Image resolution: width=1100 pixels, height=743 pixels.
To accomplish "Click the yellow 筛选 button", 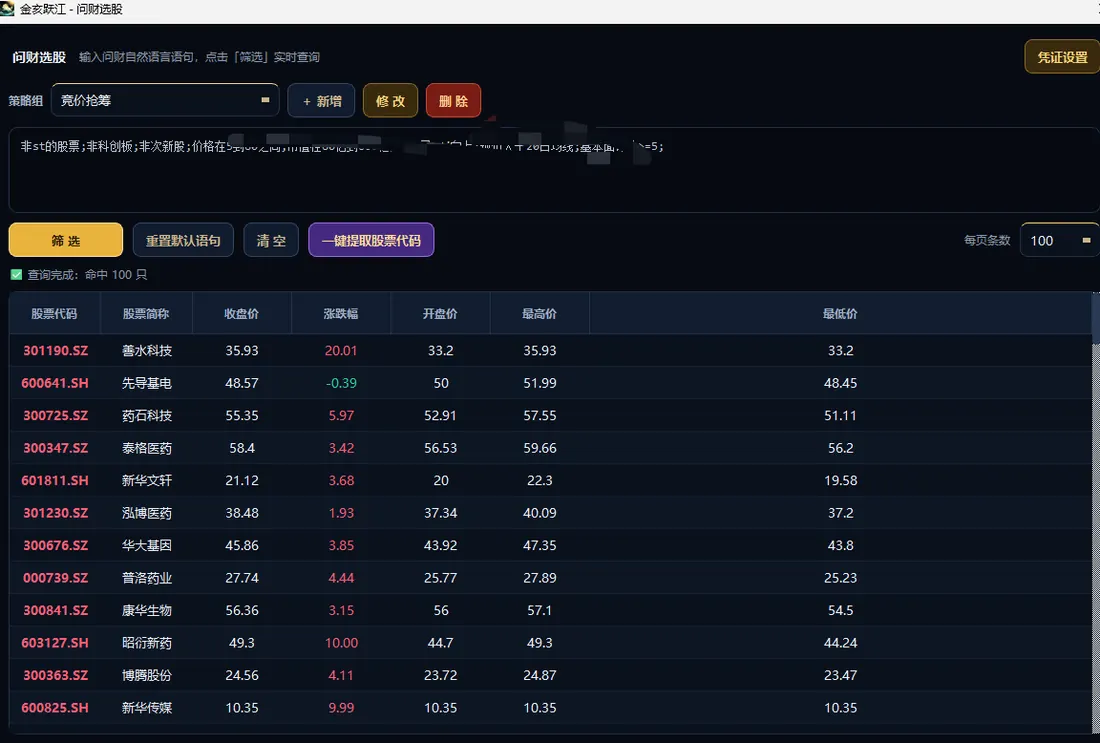I will pyautogui.click(x=66, y=241).
